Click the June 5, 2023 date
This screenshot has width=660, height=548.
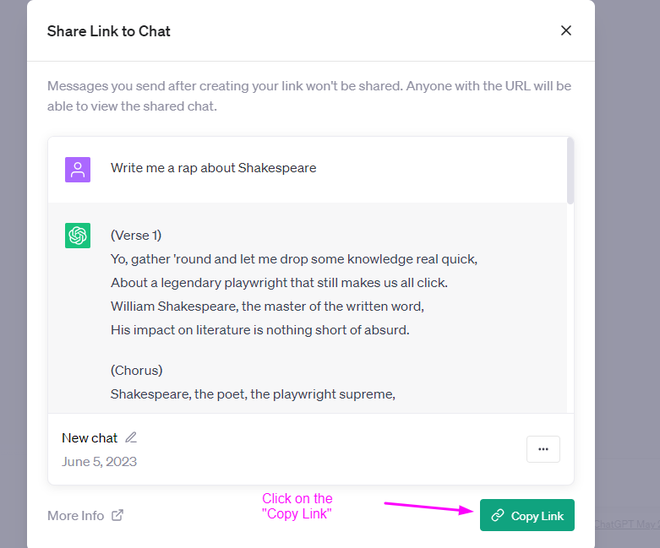99,462
